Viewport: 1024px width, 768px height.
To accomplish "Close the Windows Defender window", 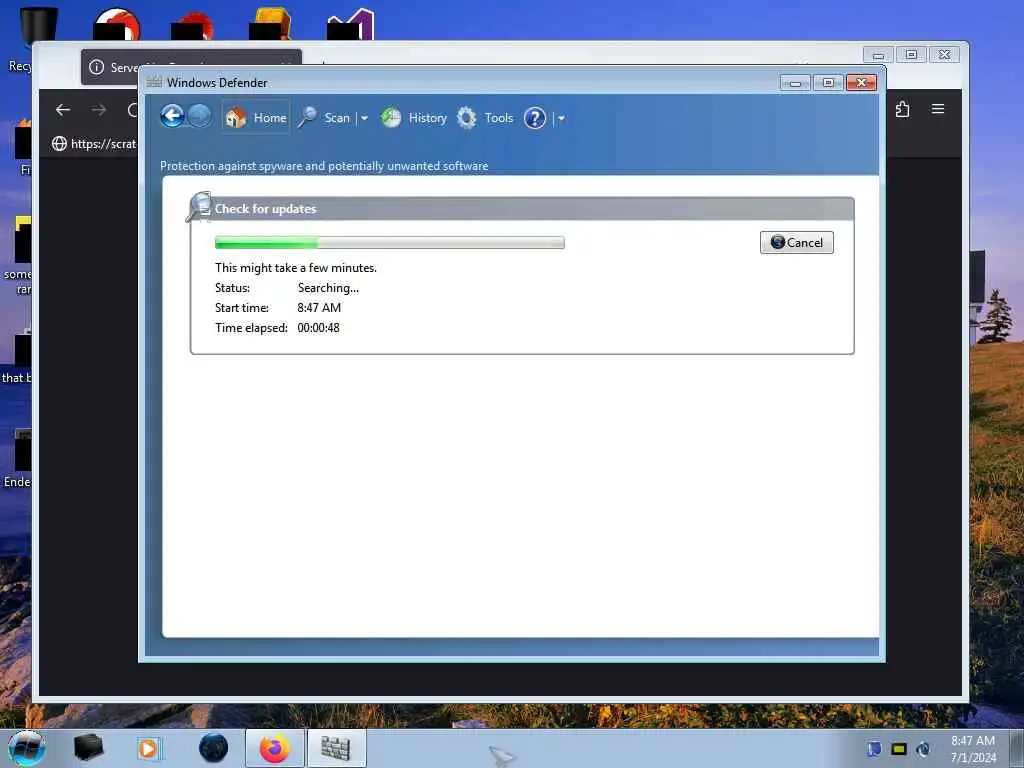I will pos(861,82).
